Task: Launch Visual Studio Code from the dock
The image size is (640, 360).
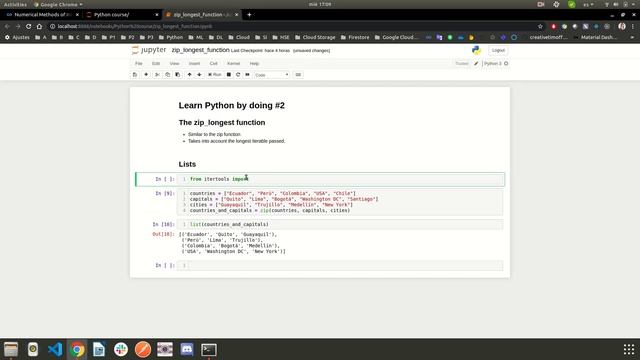Action: click(55, 349)
